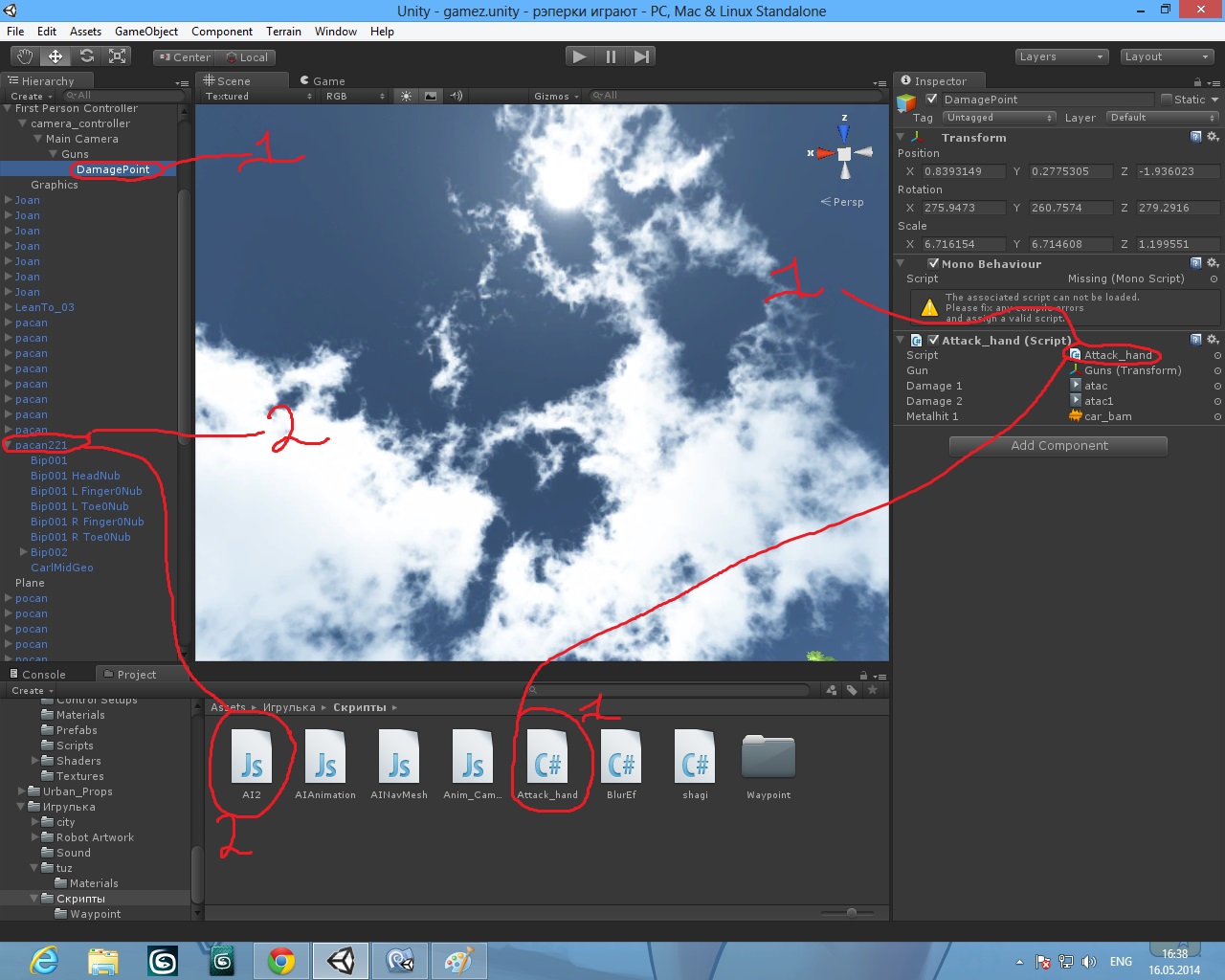
Task: Select the Scale tool
Action: click(x=118, y=56)
